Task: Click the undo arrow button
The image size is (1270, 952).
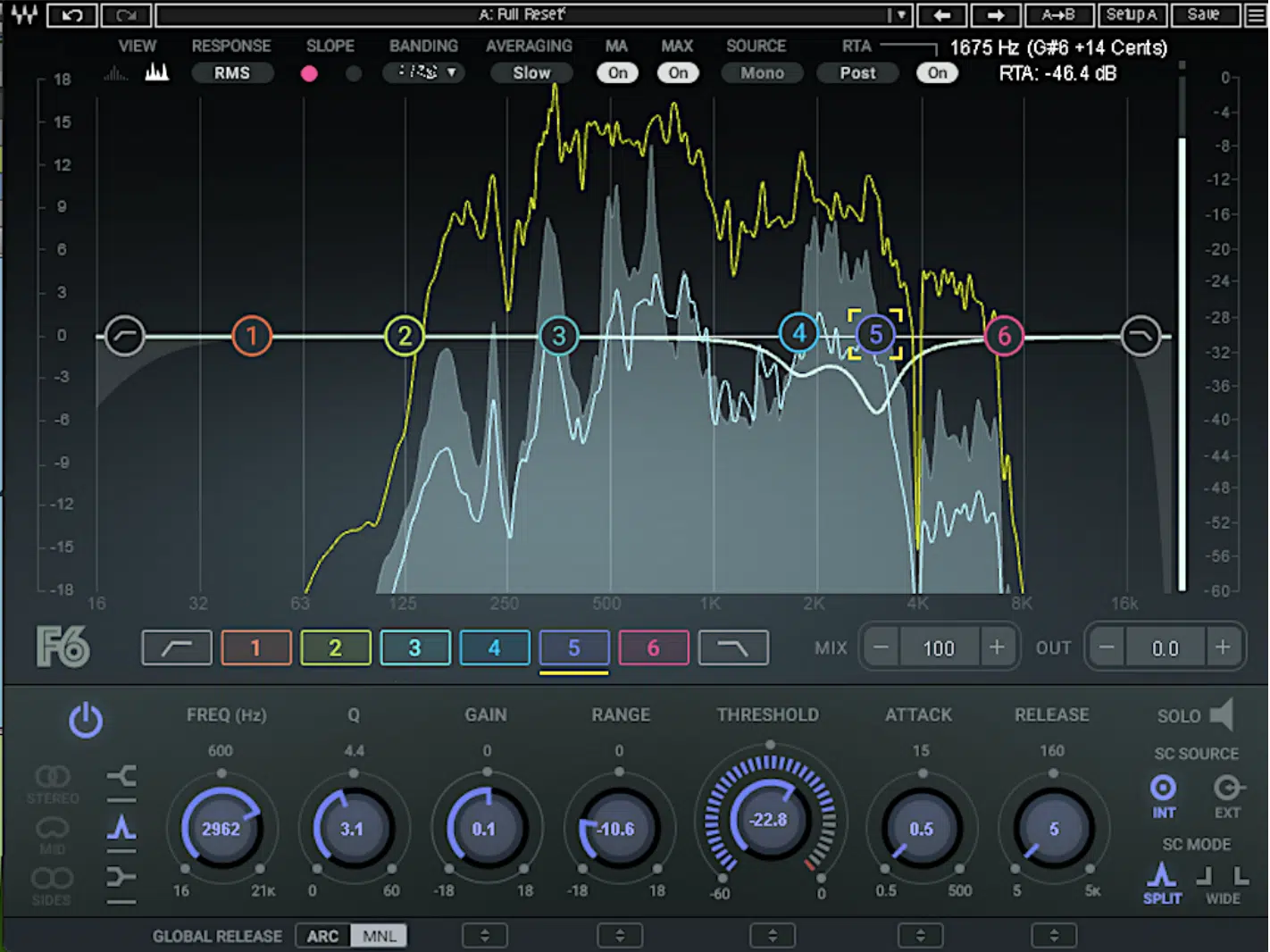Action: [72, 15]
